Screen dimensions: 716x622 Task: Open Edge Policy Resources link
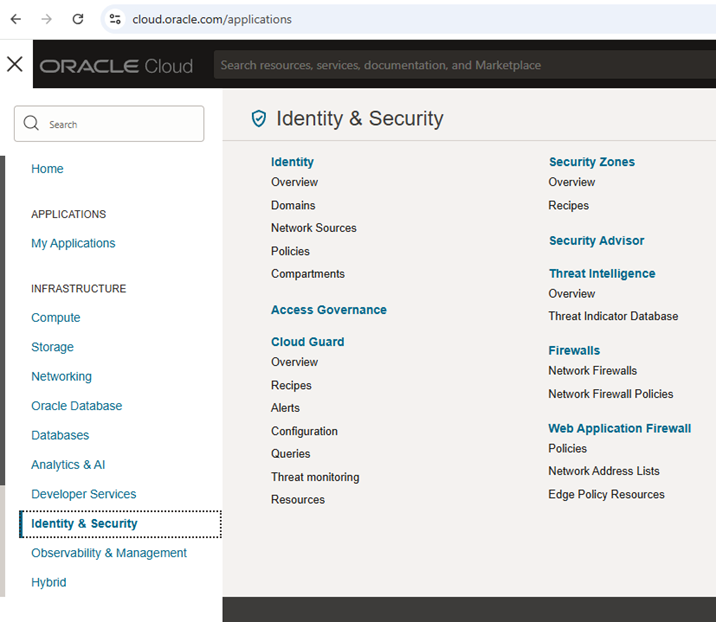click(606, 495)
